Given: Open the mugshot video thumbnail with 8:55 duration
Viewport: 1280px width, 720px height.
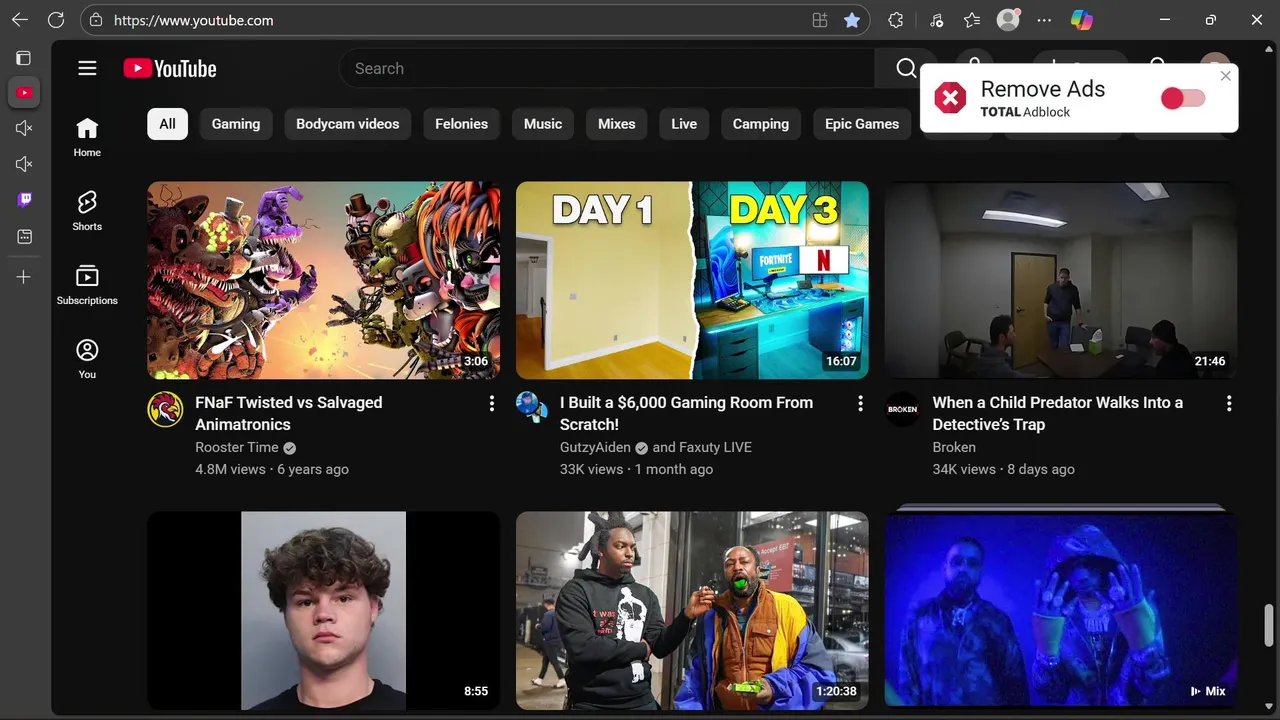Looking at the screenshot, I should tap(324, 610).
